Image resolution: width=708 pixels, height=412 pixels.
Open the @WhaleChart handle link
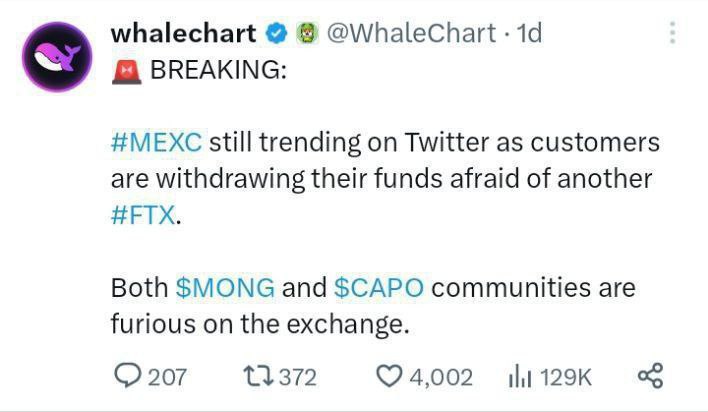[x=411, y=32]
